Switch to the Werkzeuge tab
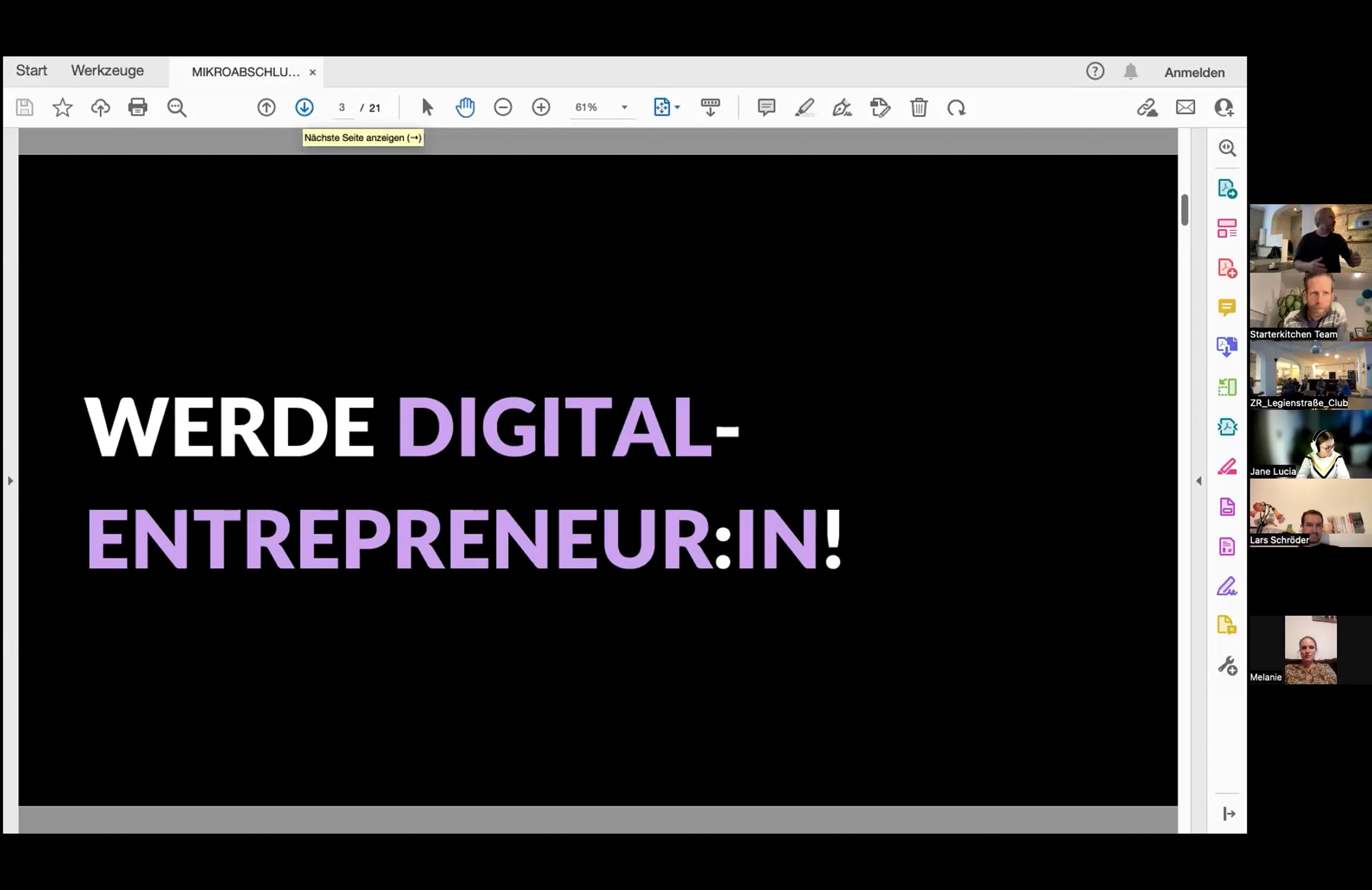This screenshot has height=890, width=1372. 107,71
